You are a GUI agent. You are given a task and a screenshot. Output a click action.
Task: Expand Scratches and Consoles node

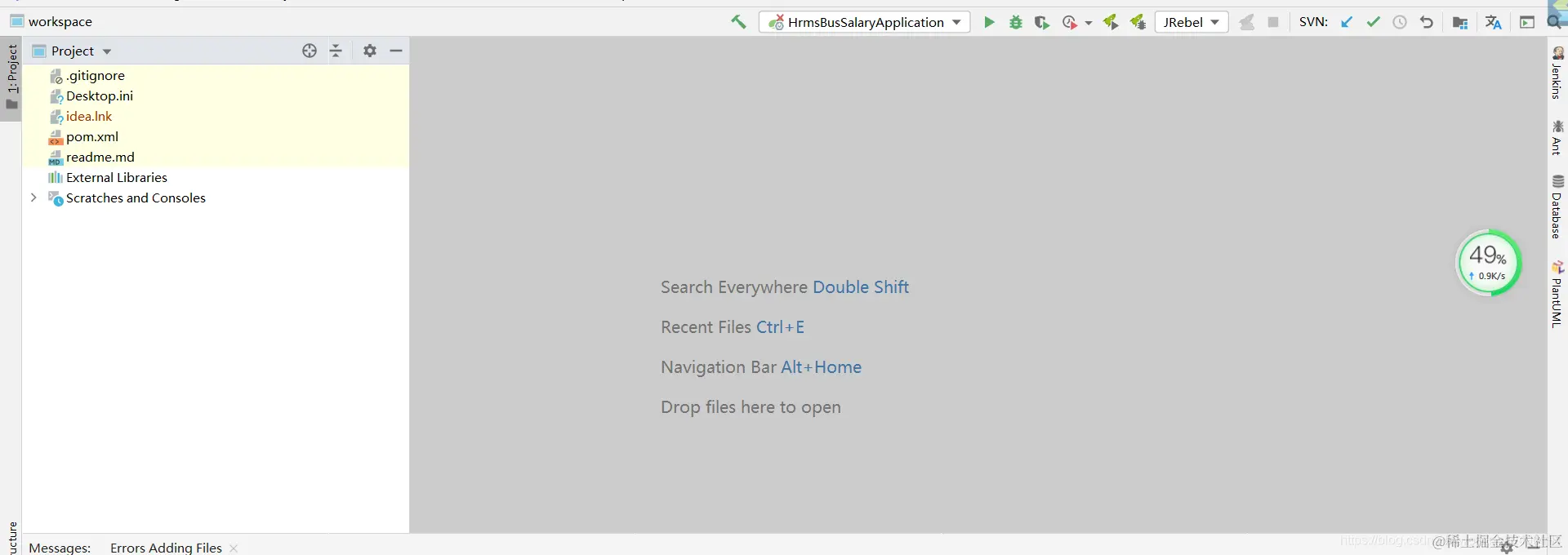pyautogui.click(x=33, y=198)
